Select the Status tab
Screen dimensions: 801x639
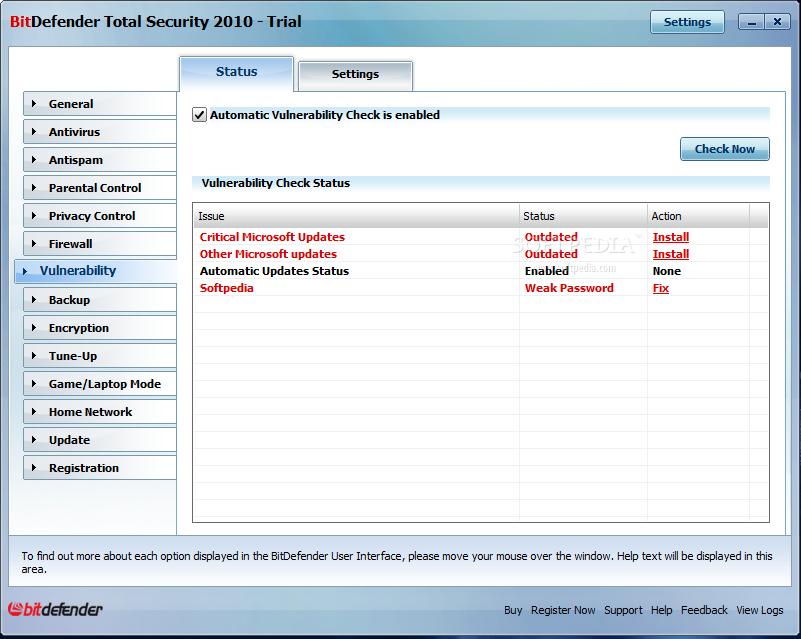click(236, 72)
